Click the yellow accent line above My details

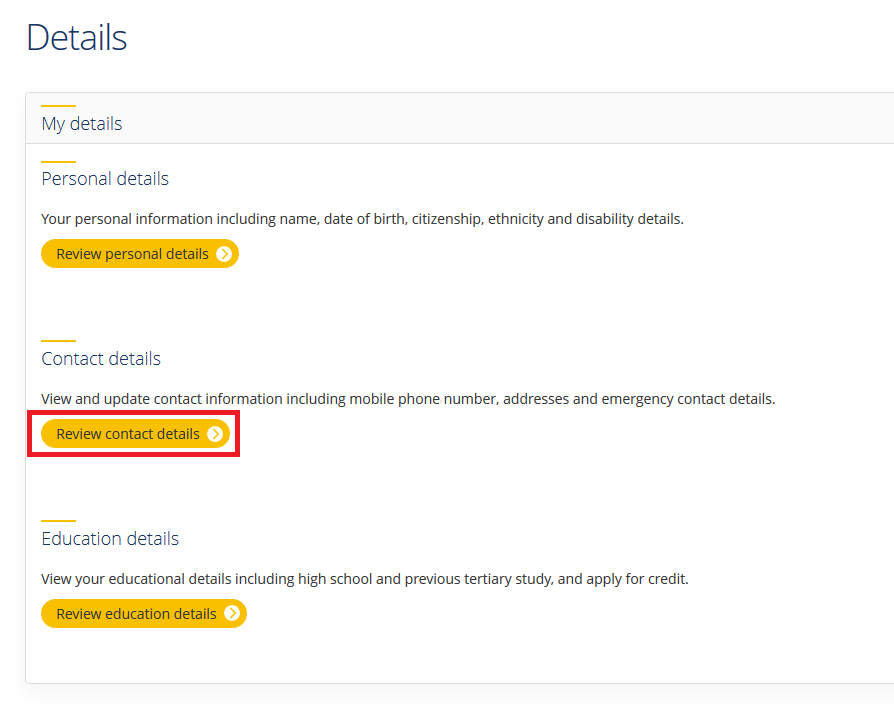[58, 105]
